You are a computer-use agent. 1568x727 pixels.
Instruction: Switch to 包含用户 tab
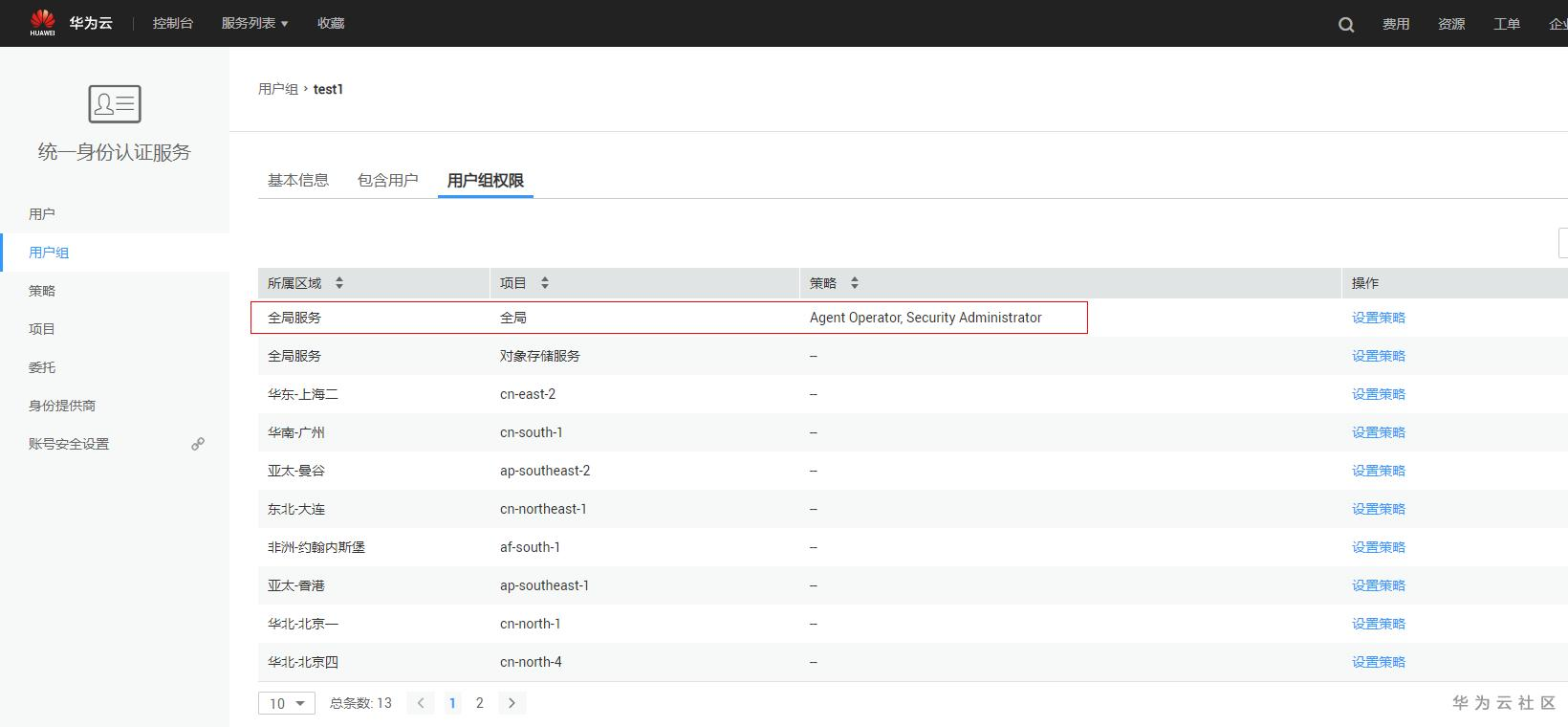[388, 180]
